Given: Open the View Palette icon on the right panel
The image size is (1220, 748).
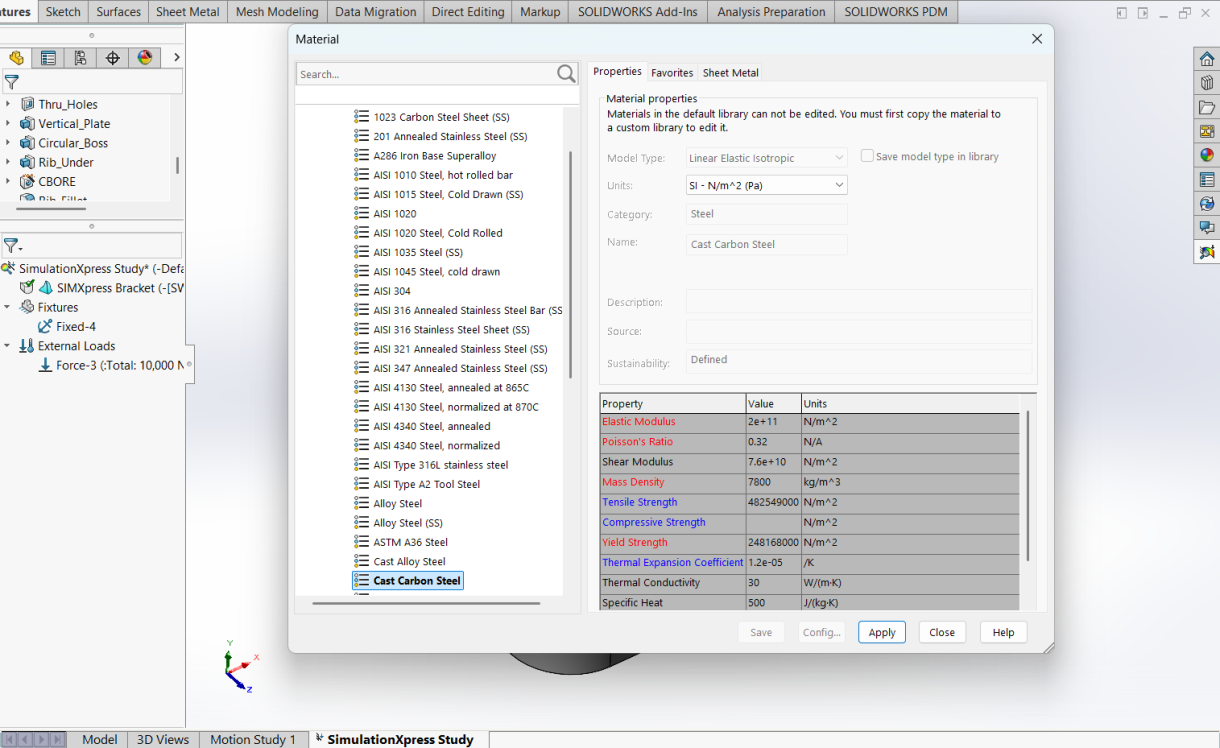Looking at the screenshot, I should (x=1206, y=131).
